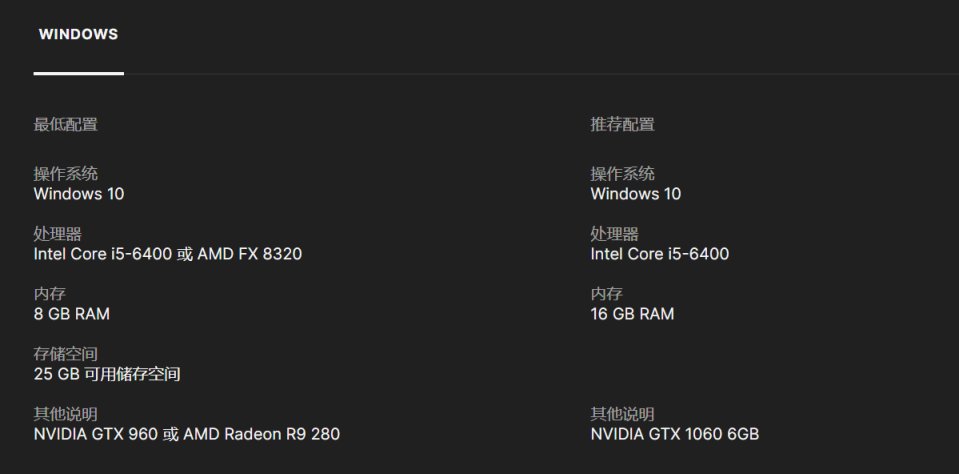
Task: Click the 最低配置 heading
Action: pos(65,125)
